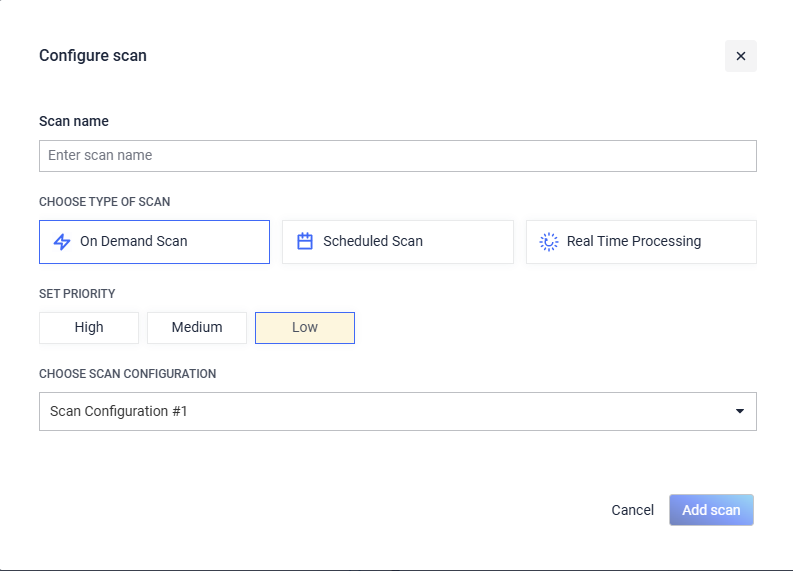Screen dimensions: 793x571
Task: Click the spinning Real Time Processing icon
Action: [x=549, y=242]
